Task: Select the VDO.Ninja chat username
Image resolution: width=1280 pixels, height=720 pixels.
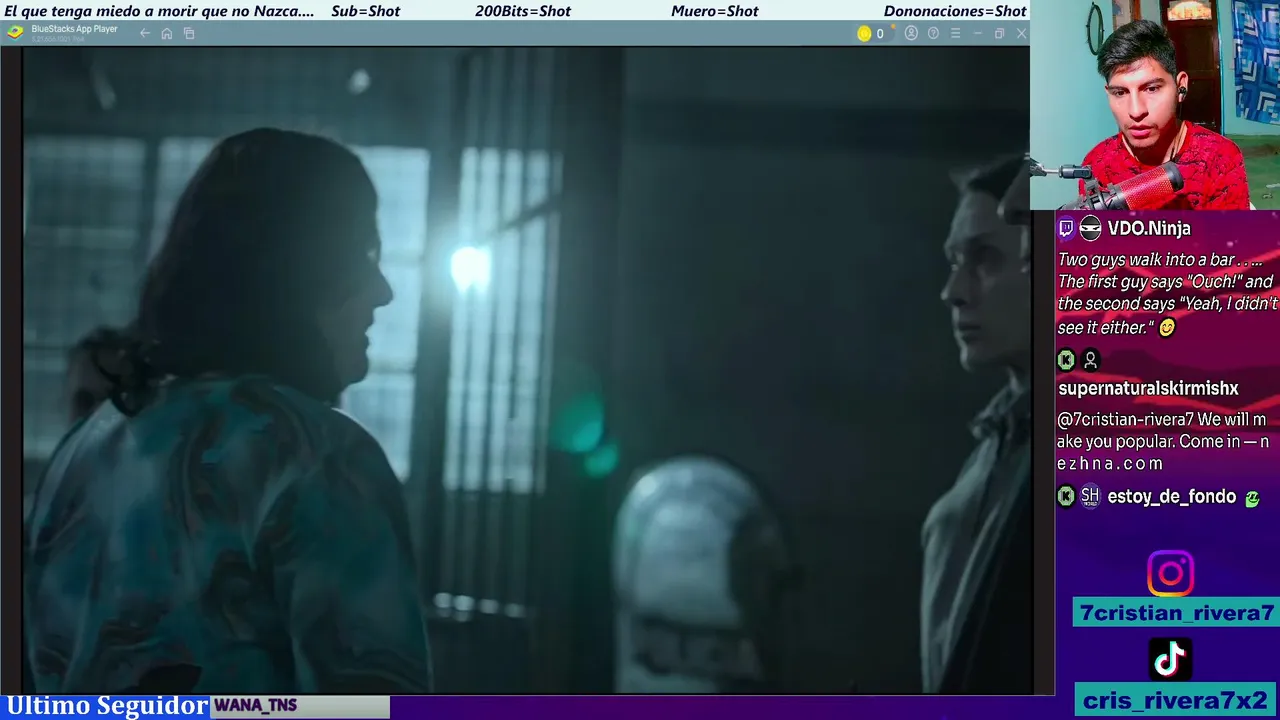Action: point(1149,228)
